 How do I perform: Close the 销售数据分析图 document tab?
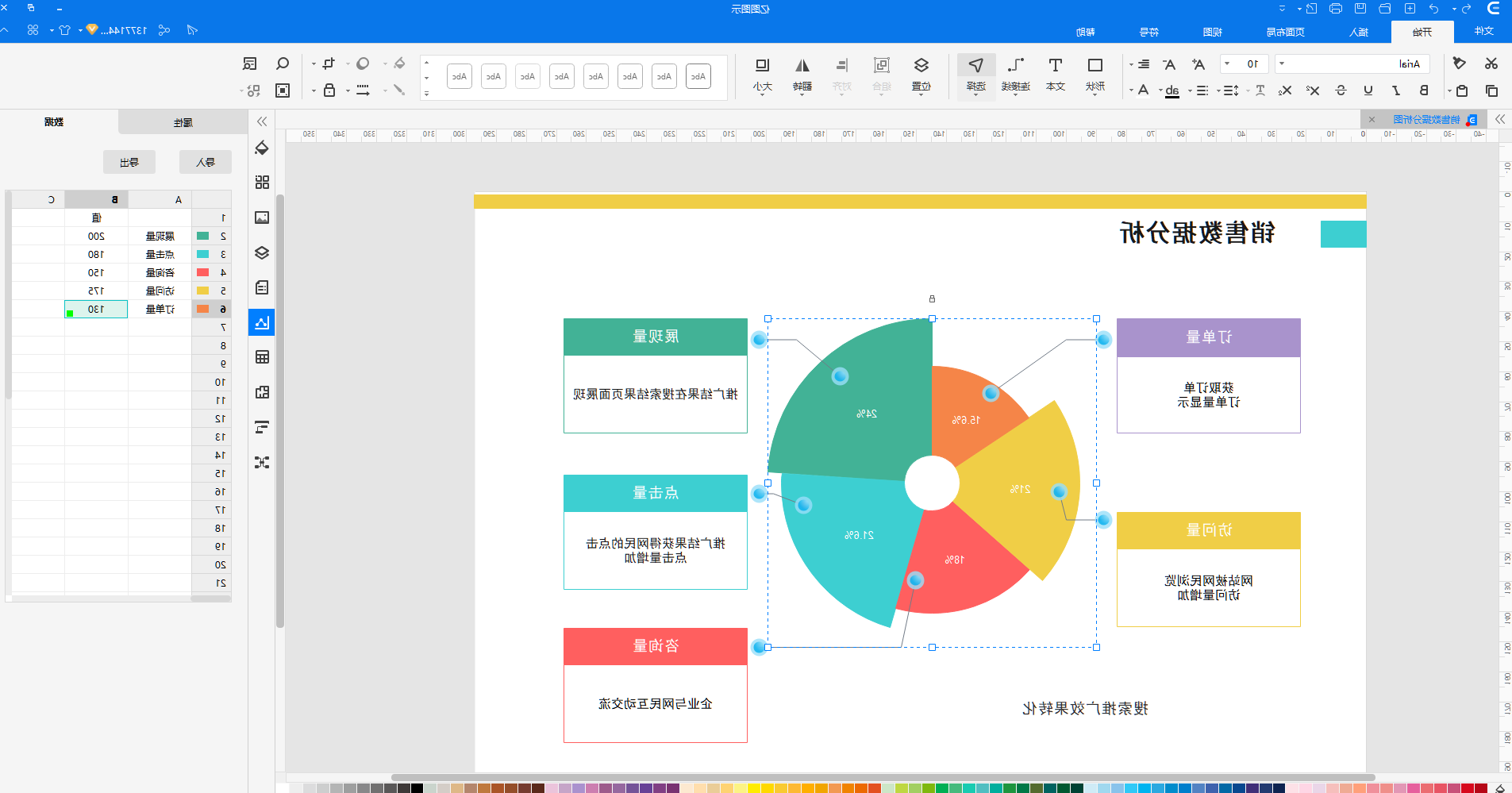pyautogui.click(x=1372, y=120)
